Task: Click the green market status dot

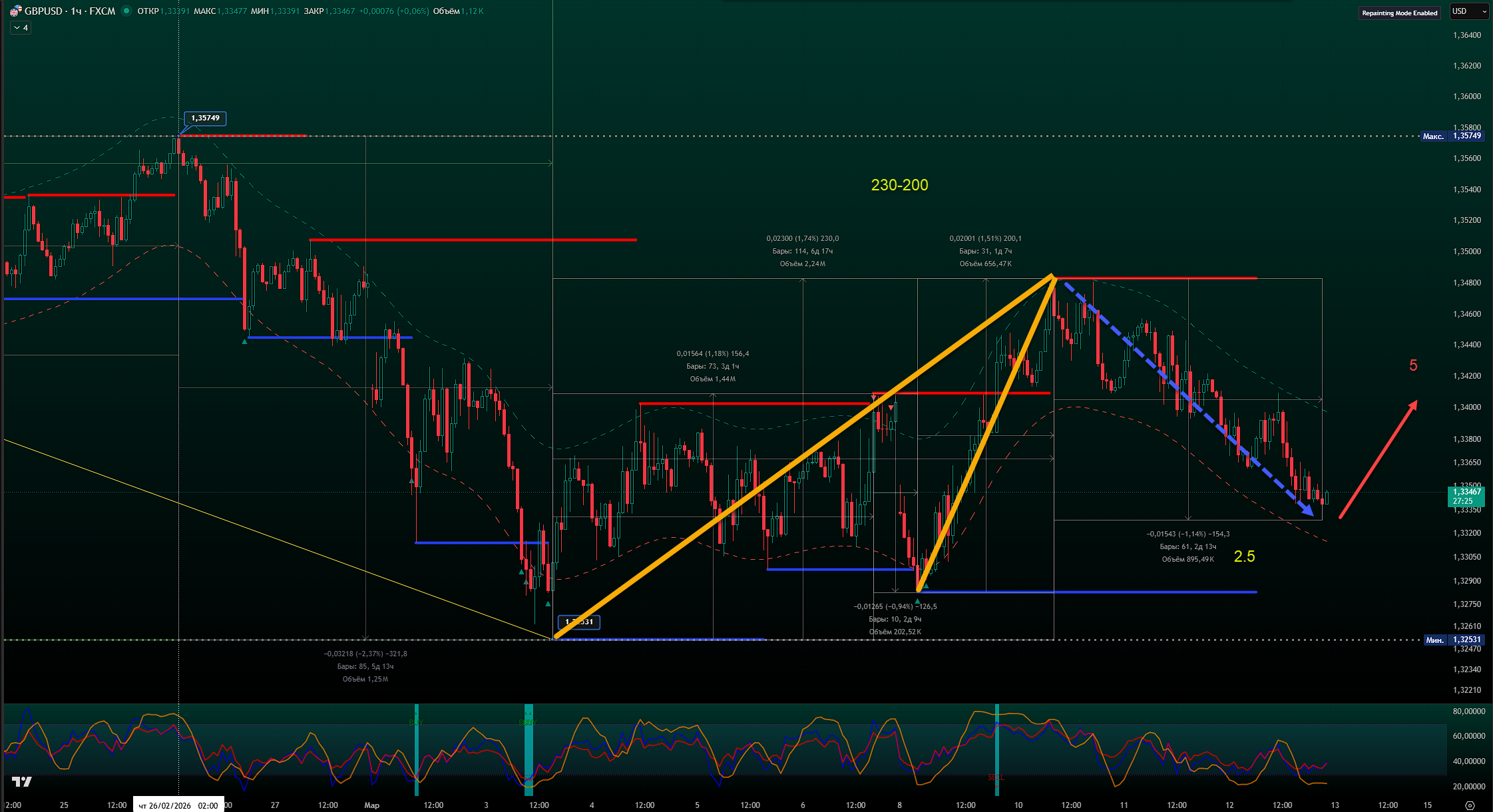Action: [126, 11]
